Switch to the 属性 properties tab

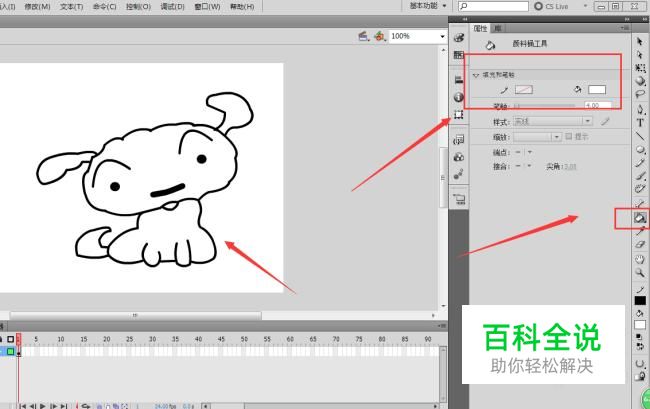pos(480,28)
